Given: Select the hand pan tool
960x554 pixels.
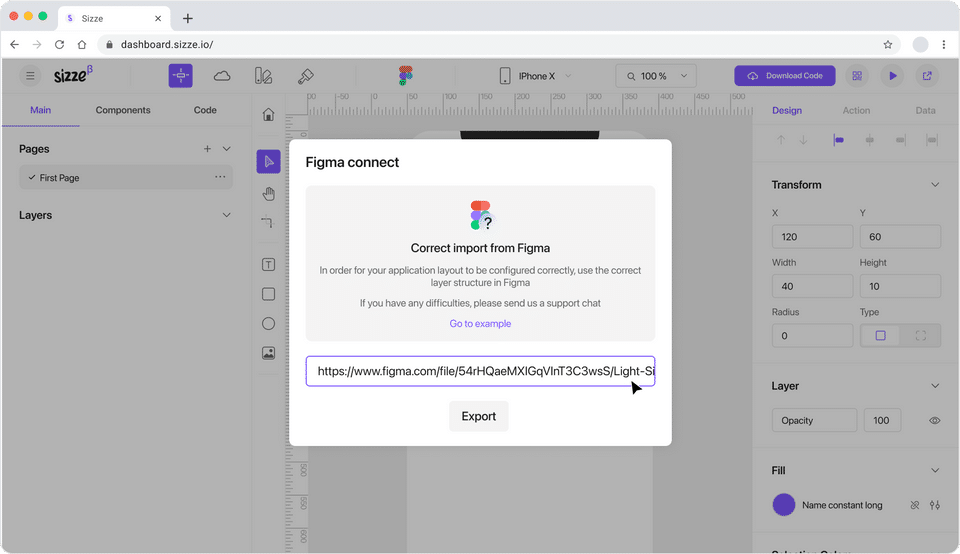Looking at the screenshot, I should pos(268,194).
